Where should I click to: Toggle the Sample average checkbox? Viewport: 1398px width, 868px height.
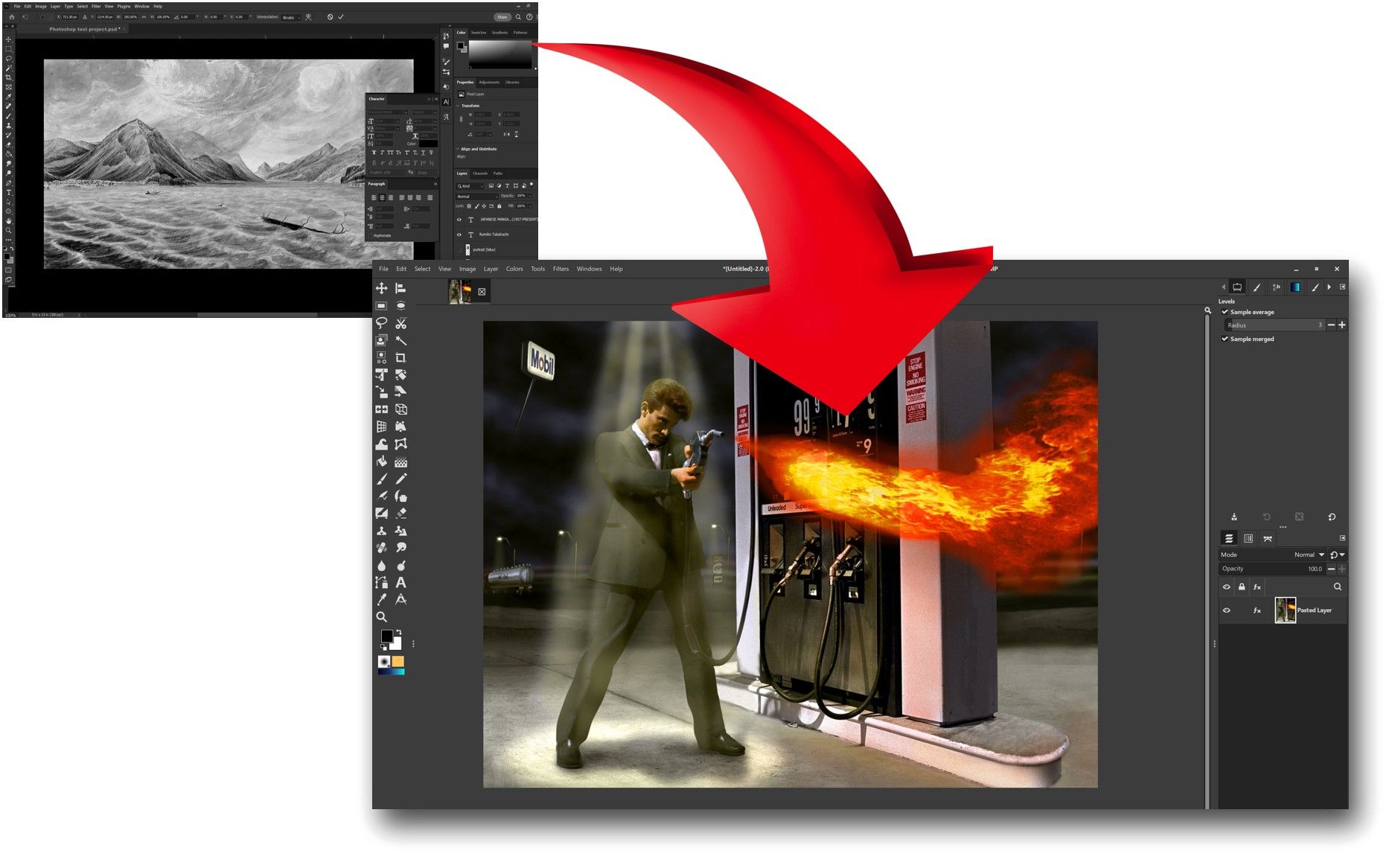(x=1225, y=312)
